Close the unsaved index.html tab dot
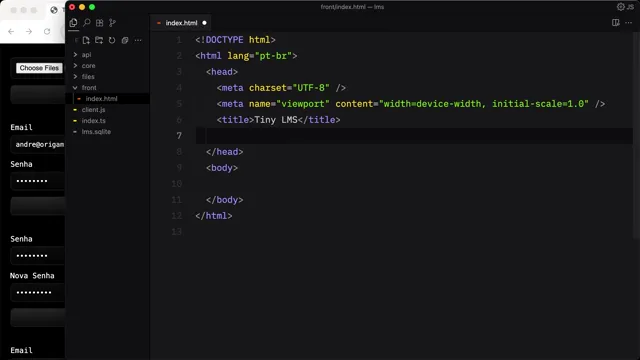The width and height of the screenshot is (640, 360). pyautogui.click(x=204, y=23)
